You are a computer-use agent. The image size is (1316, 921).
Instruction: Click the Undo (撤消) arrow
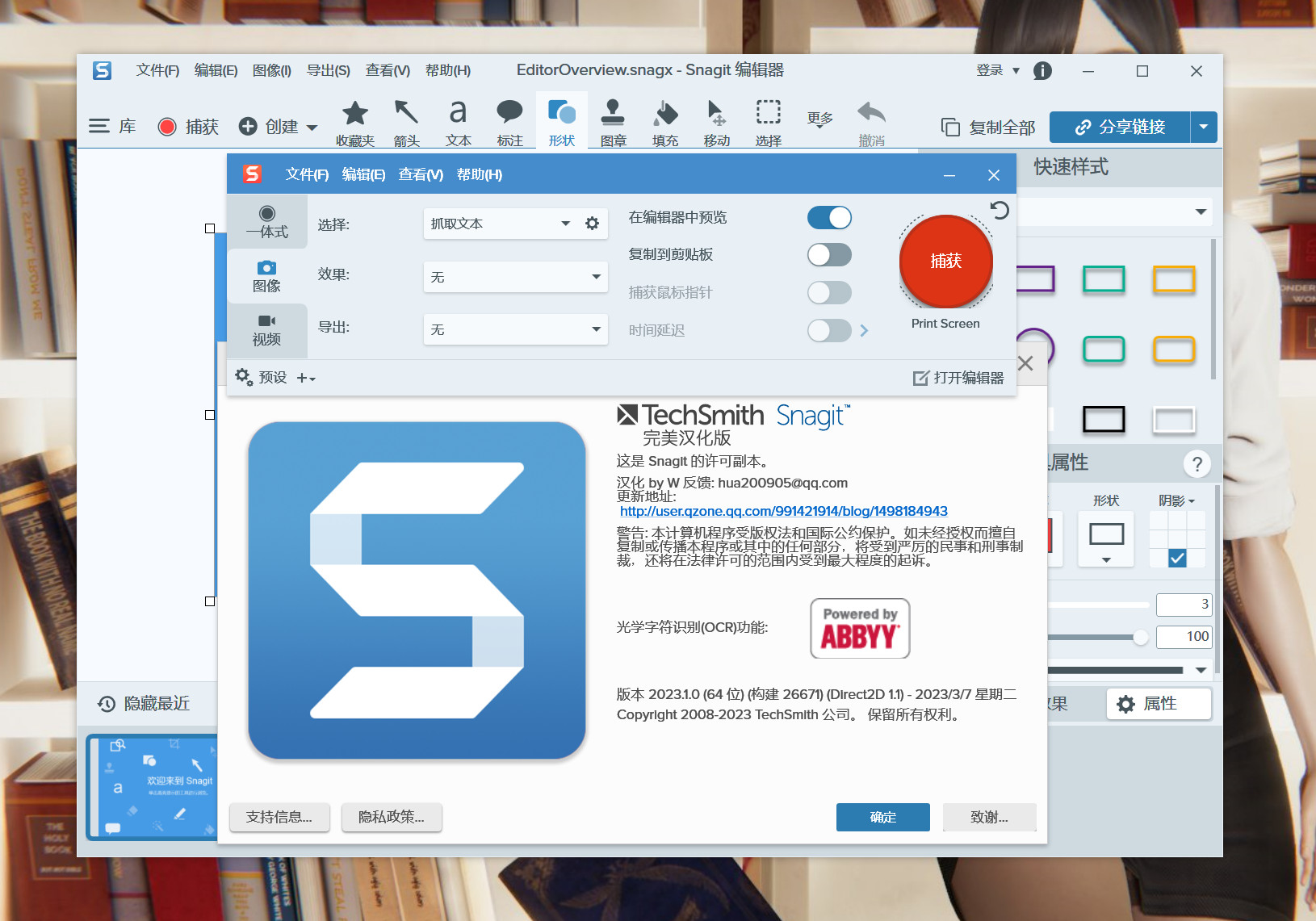pos(871,123)
